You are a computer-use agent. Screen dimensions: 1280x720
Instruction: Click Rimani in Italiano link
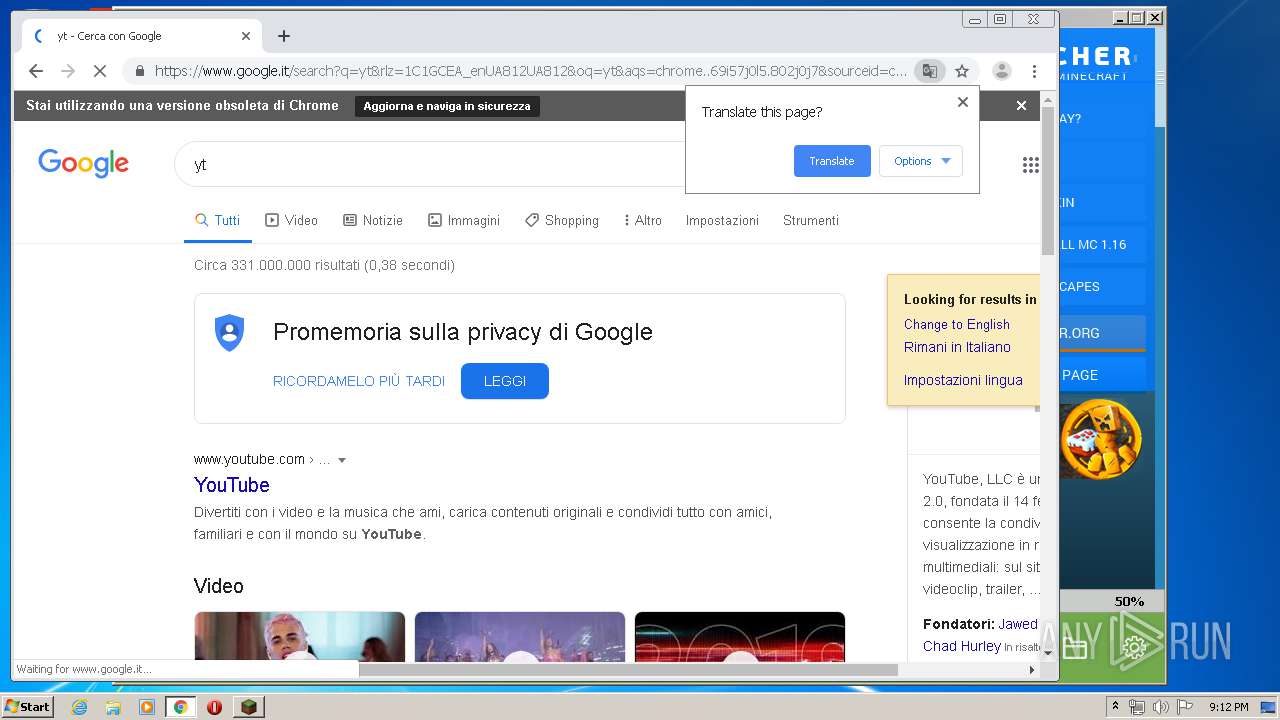point(957,347)
